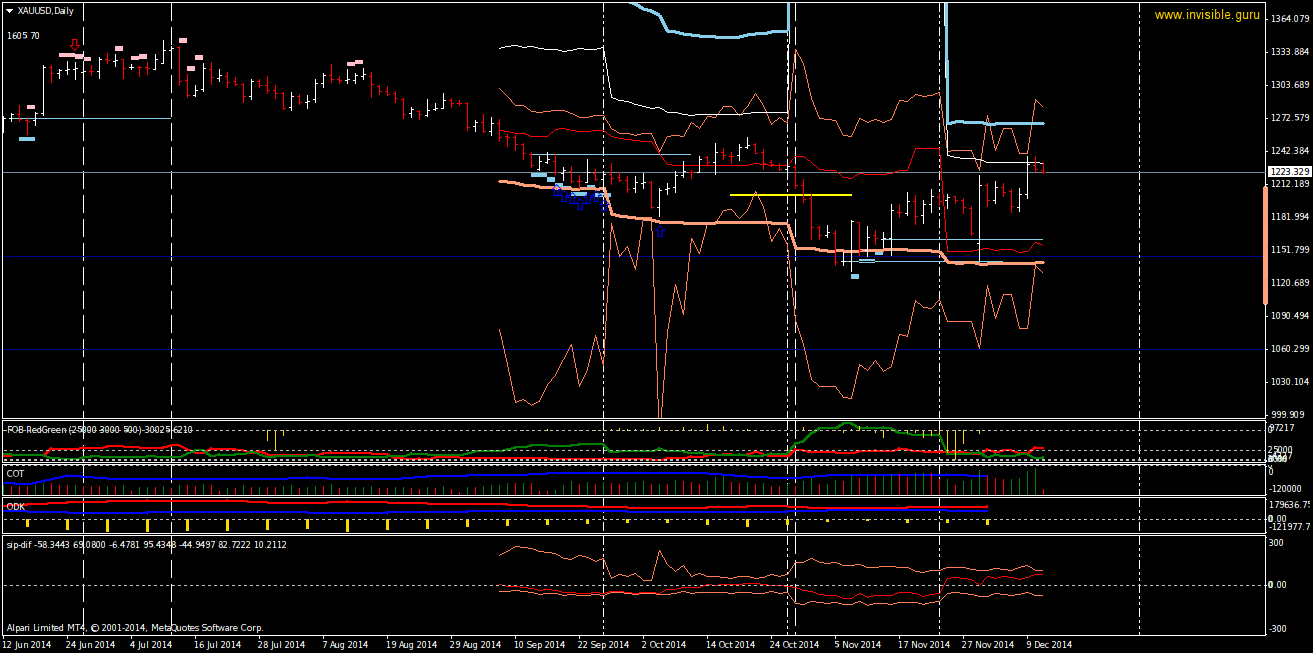The width and height of the screenshot is (1313, 653).
Task: Click the sip-dif indicator values label
Action: [146, 545]
